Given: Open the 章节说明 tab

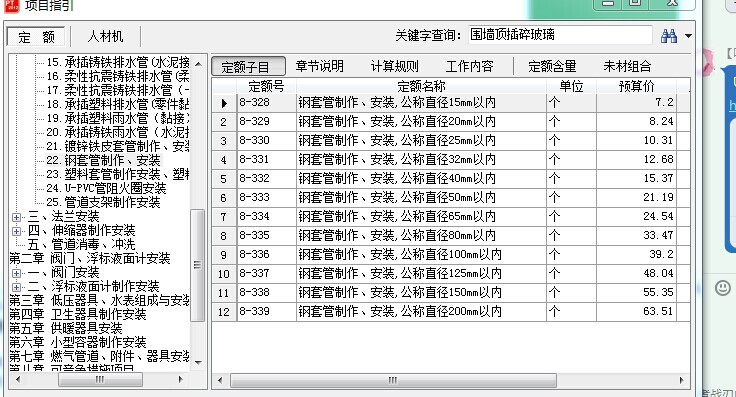Looking at the screenshot, I should [320, 66].
